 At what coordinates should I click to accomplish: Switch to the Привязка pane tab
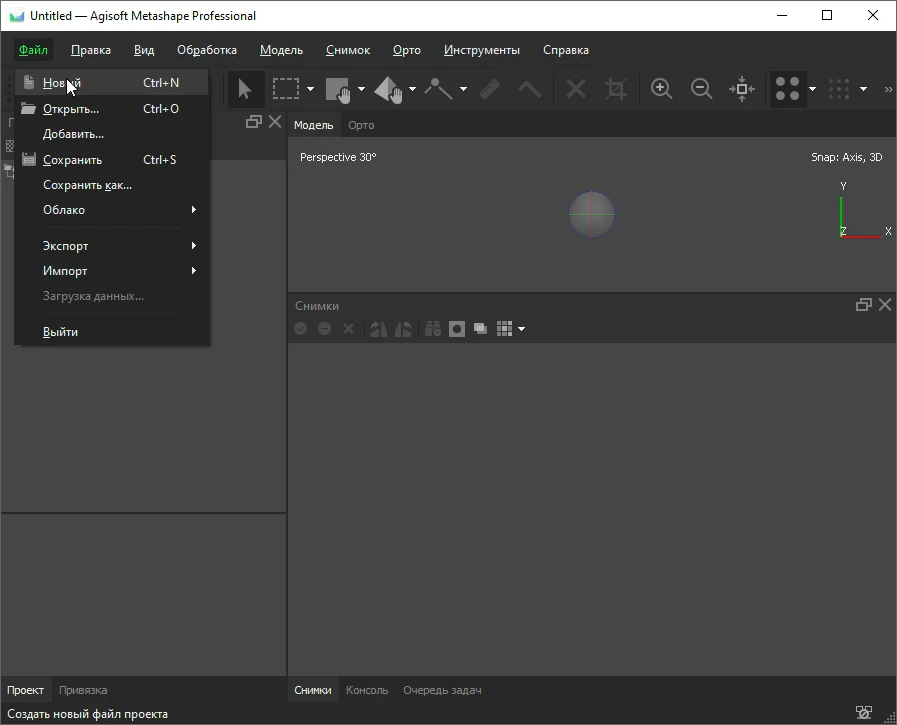83,690
